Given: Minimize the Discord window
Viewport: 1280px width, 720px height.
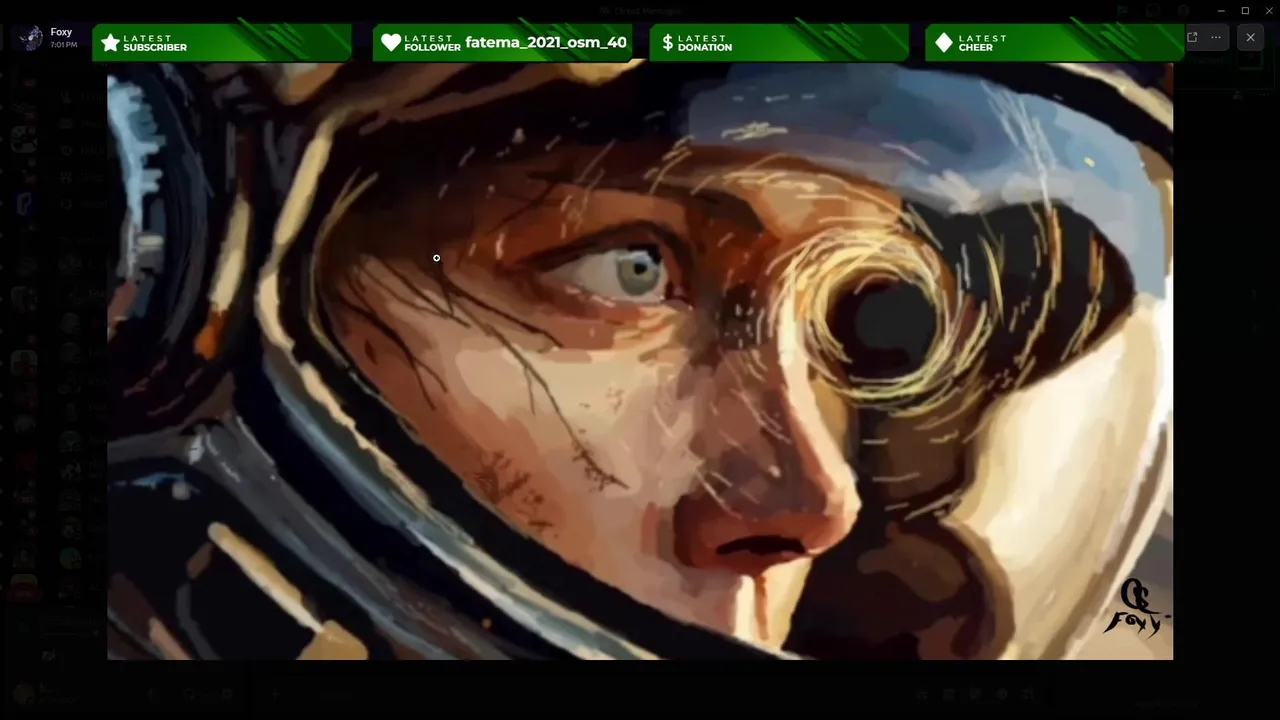Looking at the screenshot, I should point(1221,10).
